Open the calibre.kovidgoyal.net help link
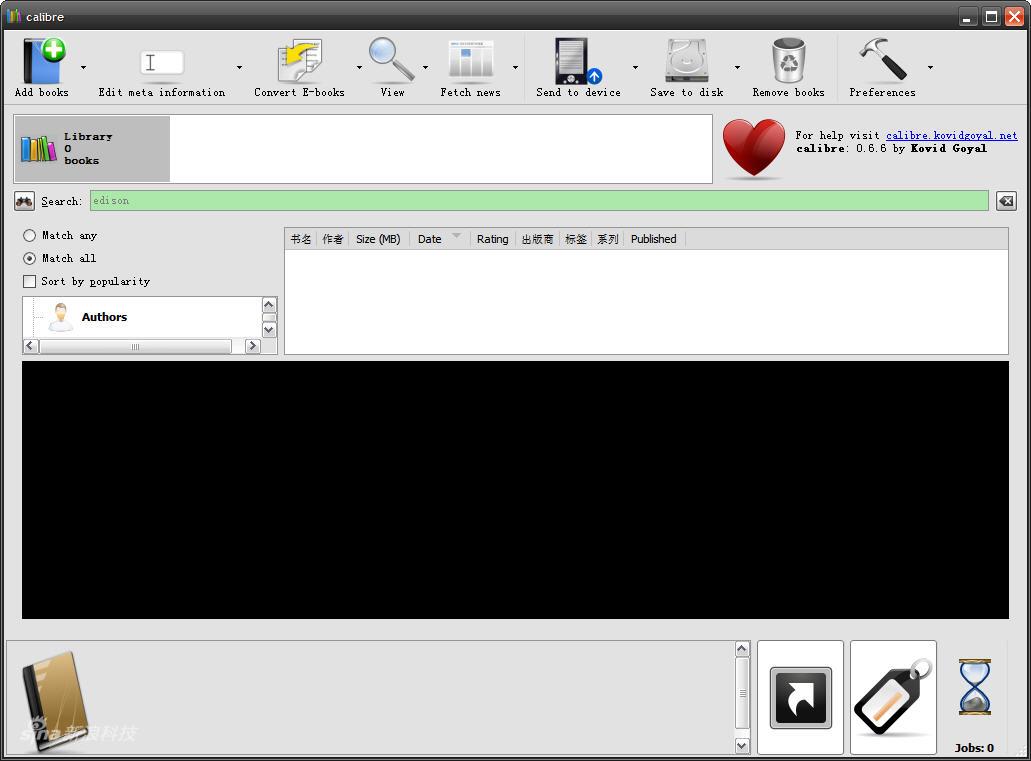 click(951, 135)
